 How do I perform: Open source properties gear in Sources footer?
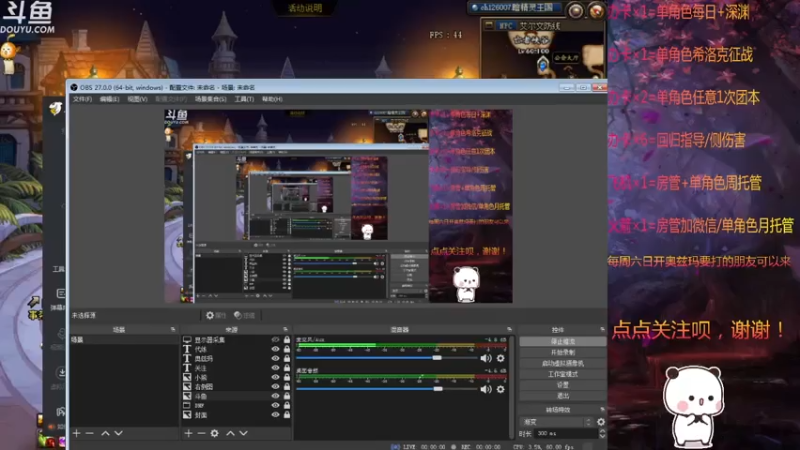coord(215,433)
